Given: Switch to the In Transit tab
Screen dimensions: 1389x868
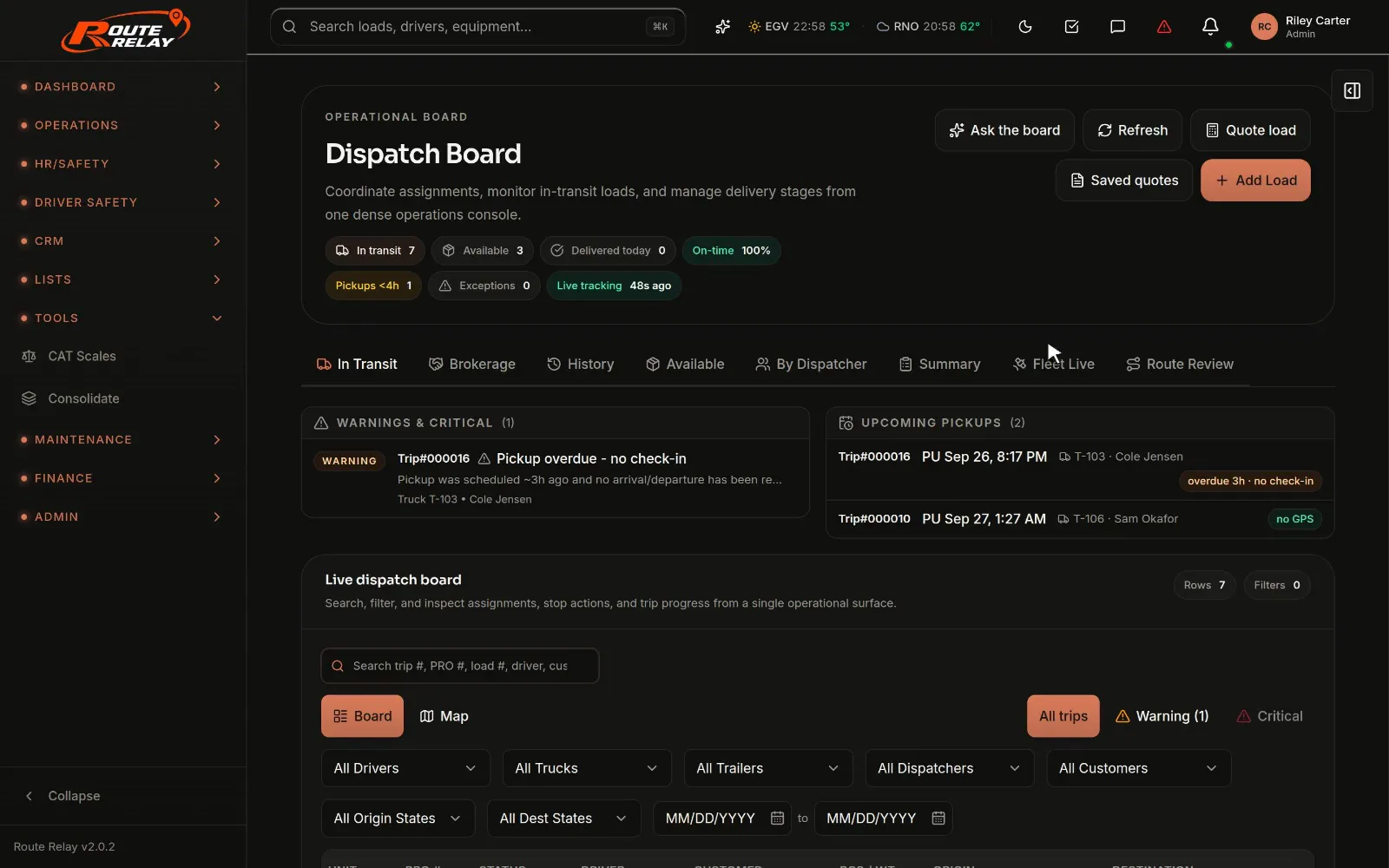Looking at the screenshot, I should 357,365.
